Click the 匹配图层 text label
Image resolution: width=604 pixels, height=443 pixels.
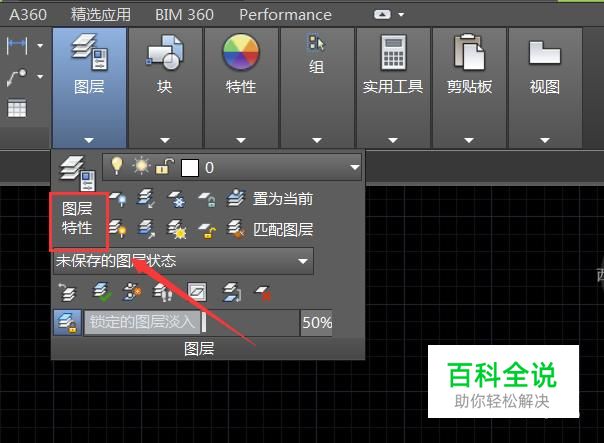[x=283, y=230]
